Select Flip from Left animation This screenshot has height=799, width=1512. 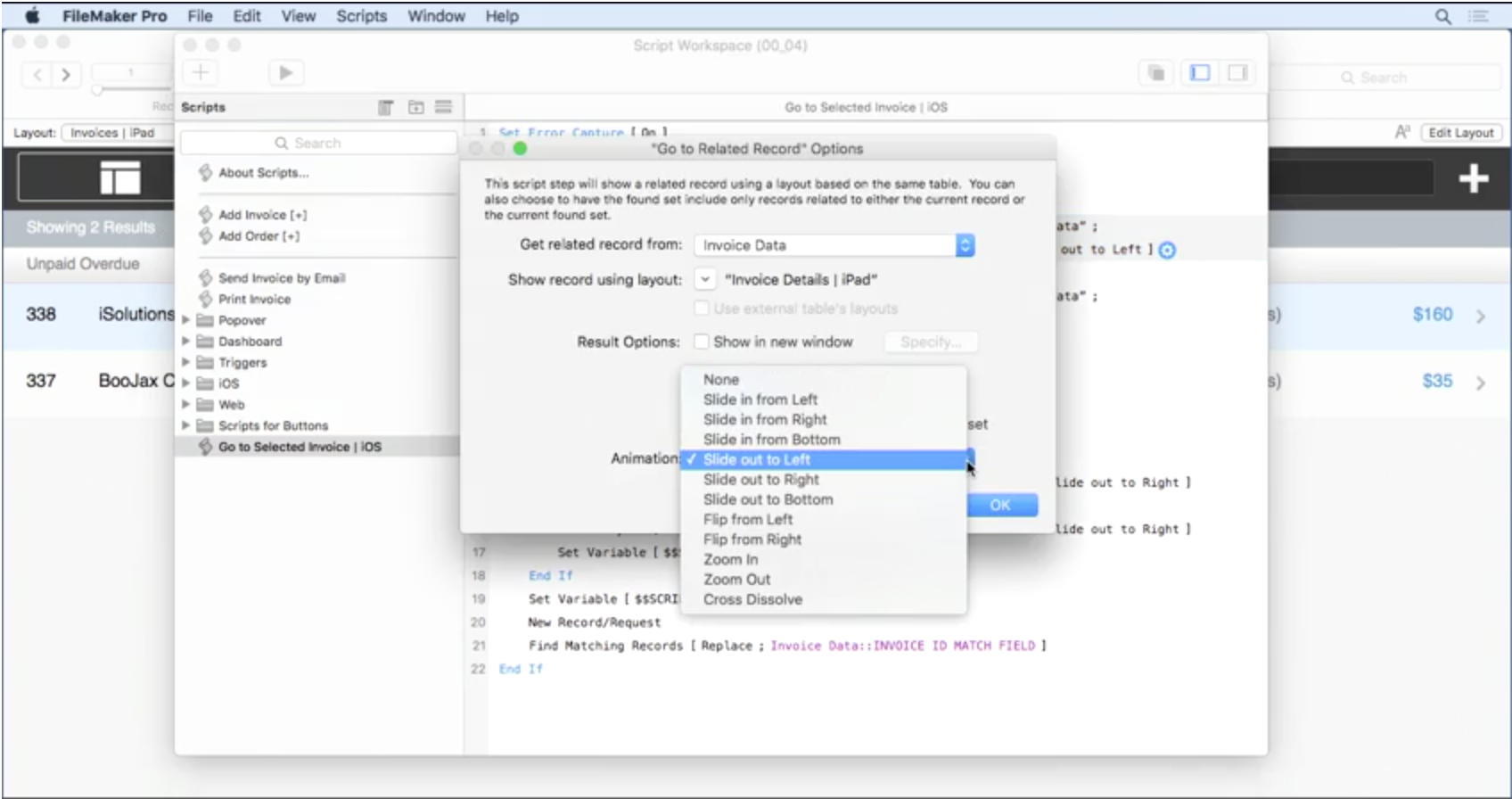click(x=824, y=520)
